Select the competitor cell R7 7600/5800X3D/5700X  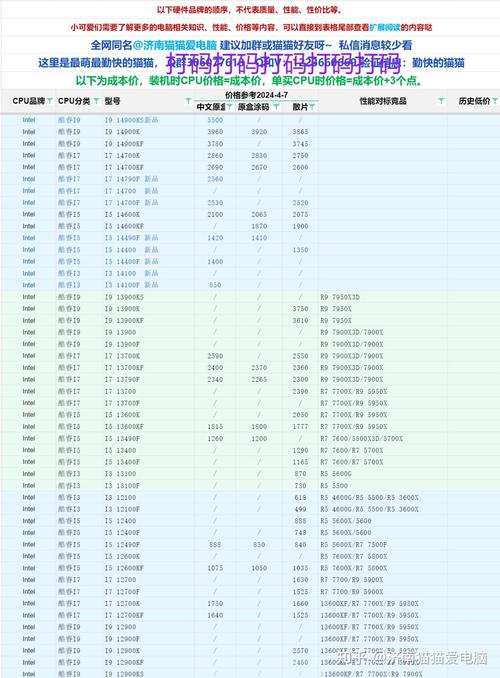point(361,438)
